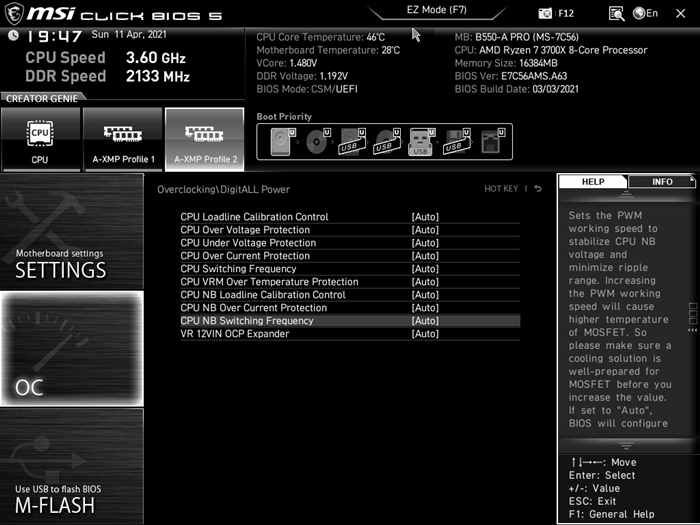Toggle A-XMP Profile 2
This screenshot has height=525, width=700.
coord(204,140)
